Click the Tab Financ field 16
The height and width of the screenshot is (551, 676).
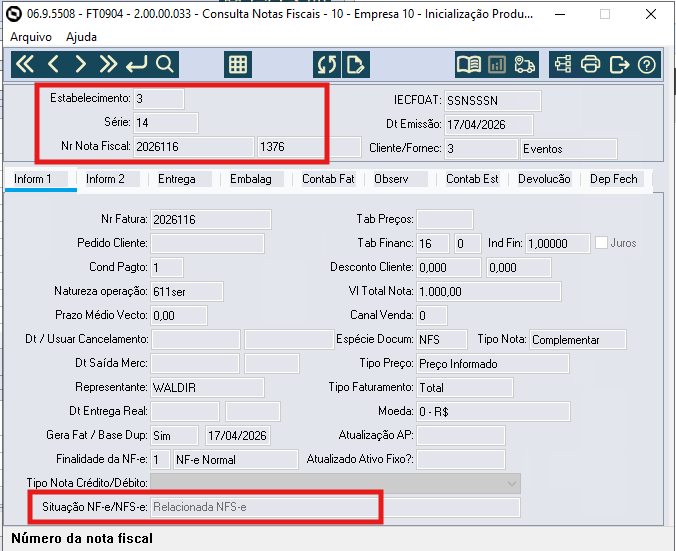click(x=433, y=244)
